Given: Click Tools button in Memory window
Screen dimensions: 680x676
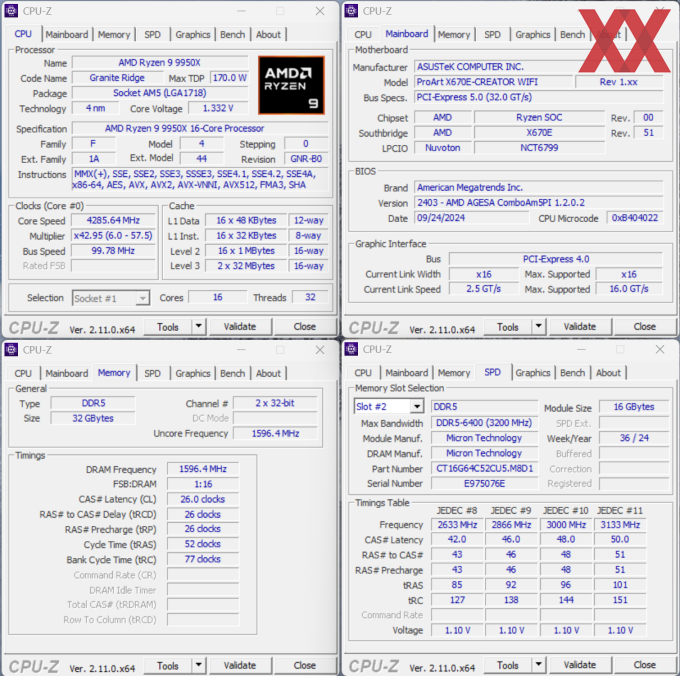Looking at the screenshot, I should coord(167,666).
